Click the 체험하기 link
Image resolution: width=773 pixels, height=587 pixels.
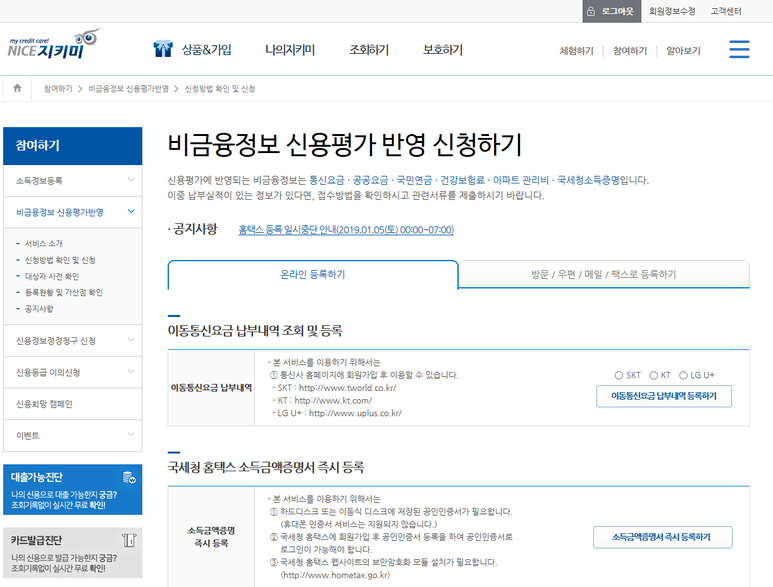point(576,51)
